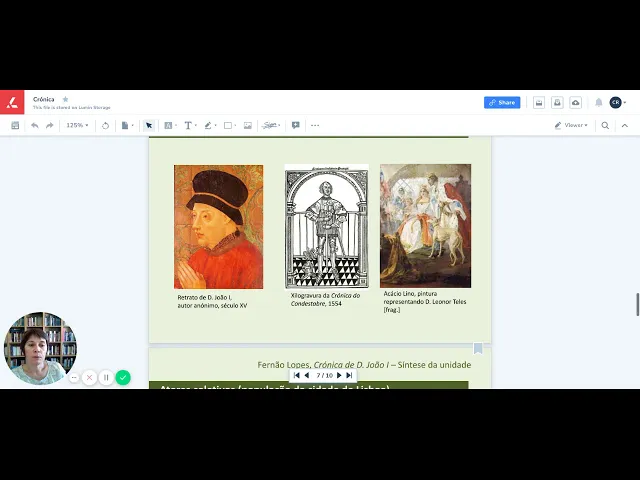640x480 pixels.
Task: Click 'Xilogravura da Crónica do Condestabre' caption
Action: [325, 300]
